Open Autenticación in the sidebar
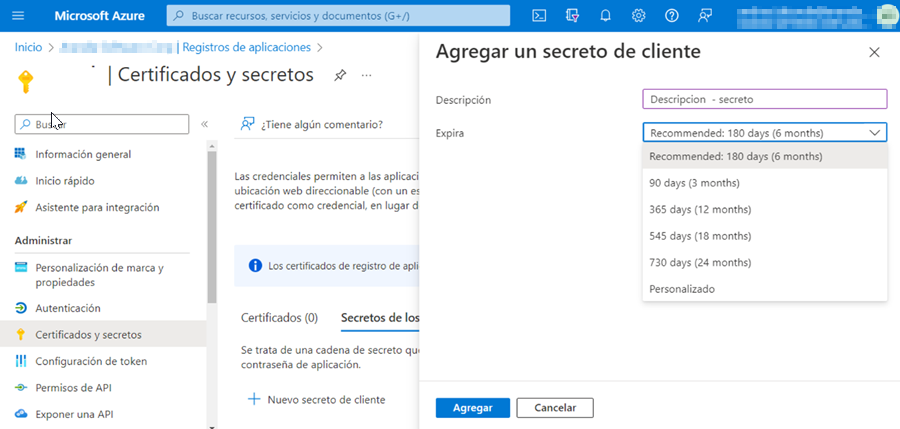This screenshot has height=429, width=900. (x=67, y=308)
